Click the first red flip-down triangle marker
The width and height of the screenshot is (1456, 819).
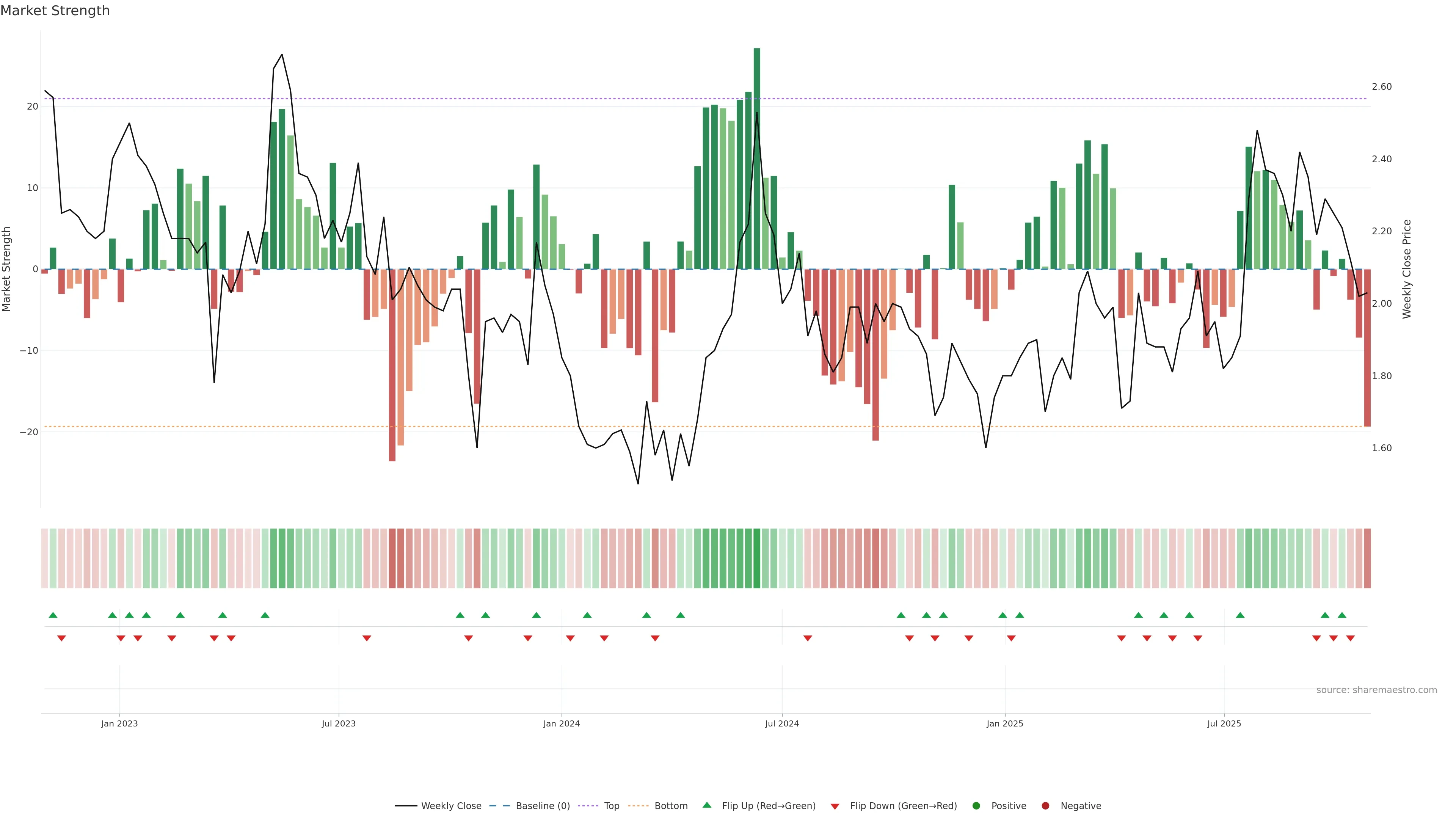click(61, 638)
